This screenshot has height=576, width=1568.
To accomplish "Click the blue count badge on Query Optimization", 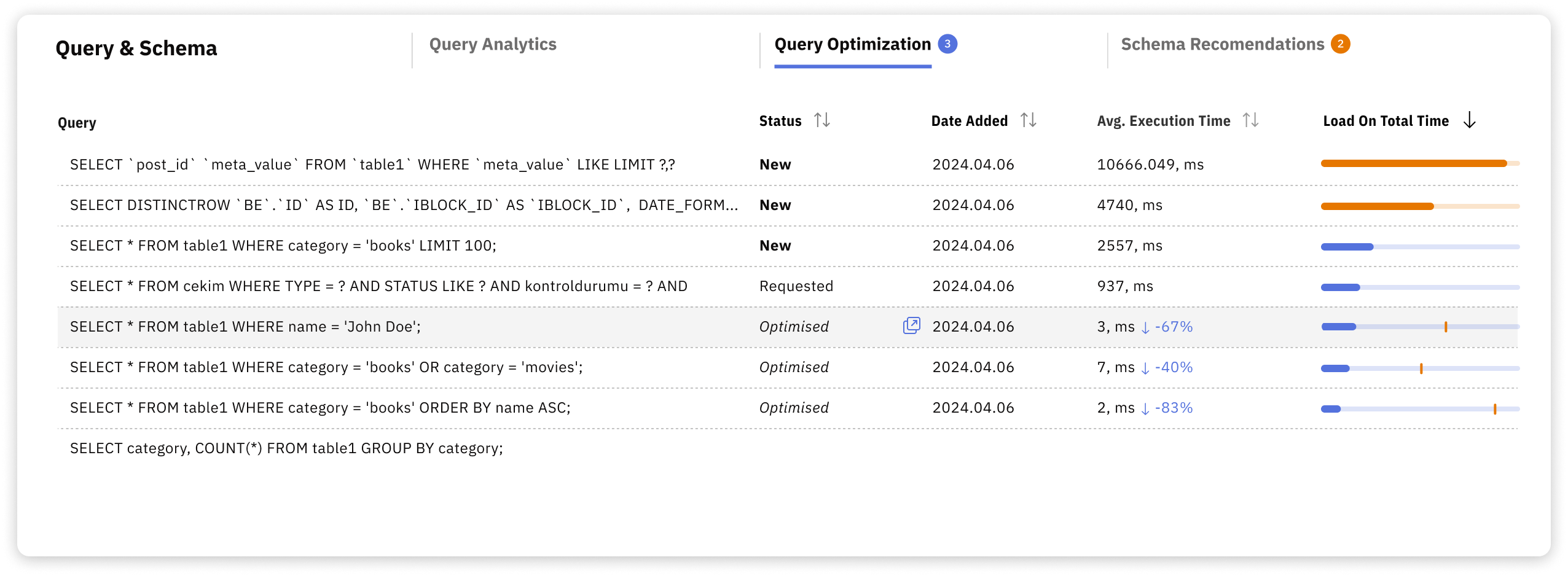I will pos(947,44).
